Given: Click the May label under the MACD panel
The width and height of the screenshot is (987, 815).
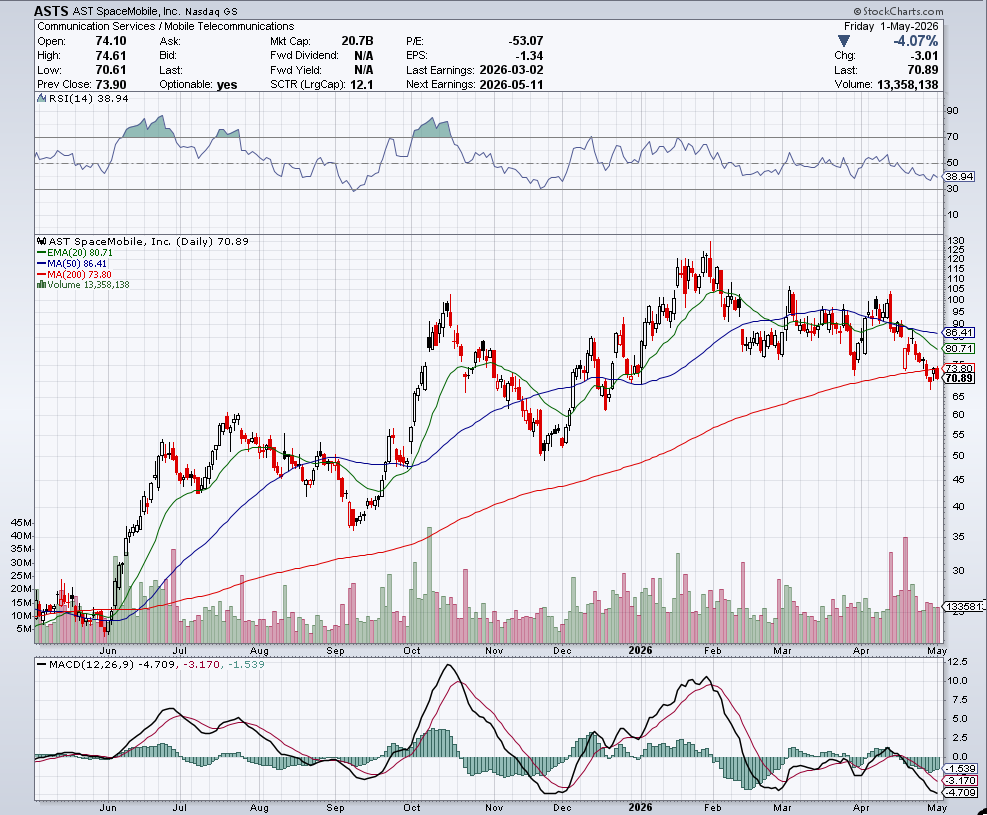Looking at the screenshot, I should click(x=937, y=807).
